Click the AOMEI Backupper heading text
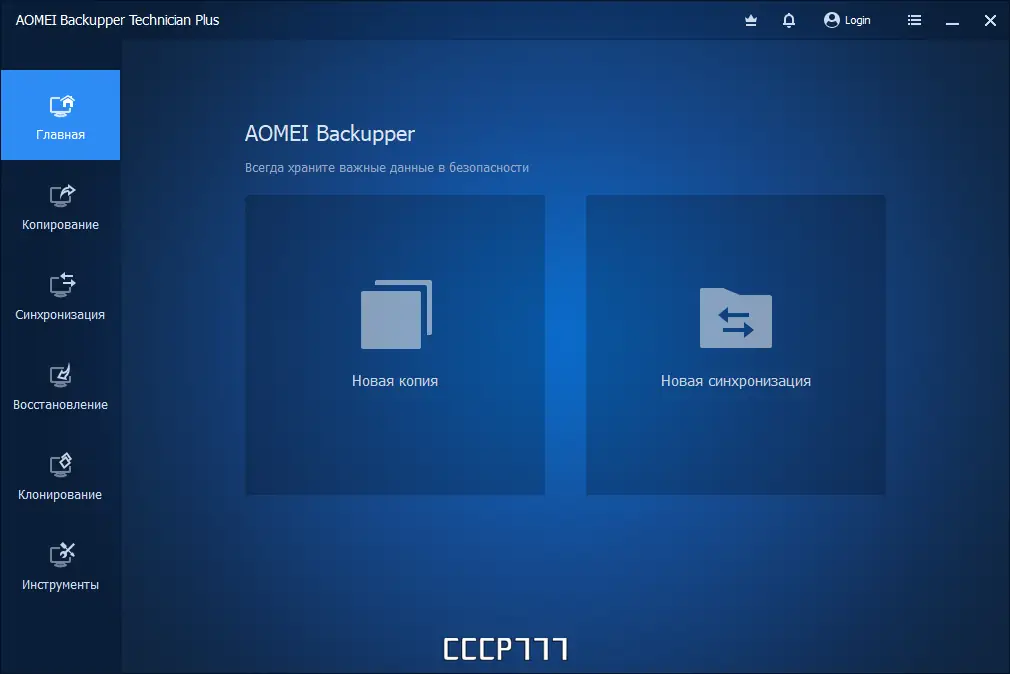1010x674 pixels. pos(331,133)
